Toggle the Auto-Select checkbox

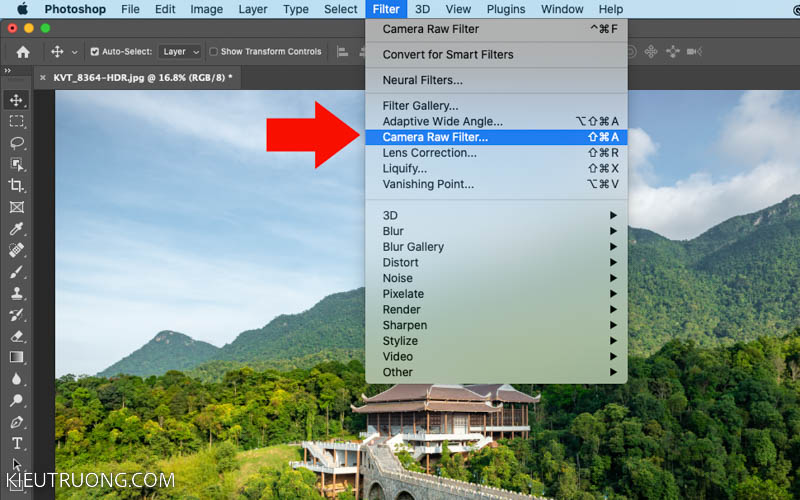[94, 52]
